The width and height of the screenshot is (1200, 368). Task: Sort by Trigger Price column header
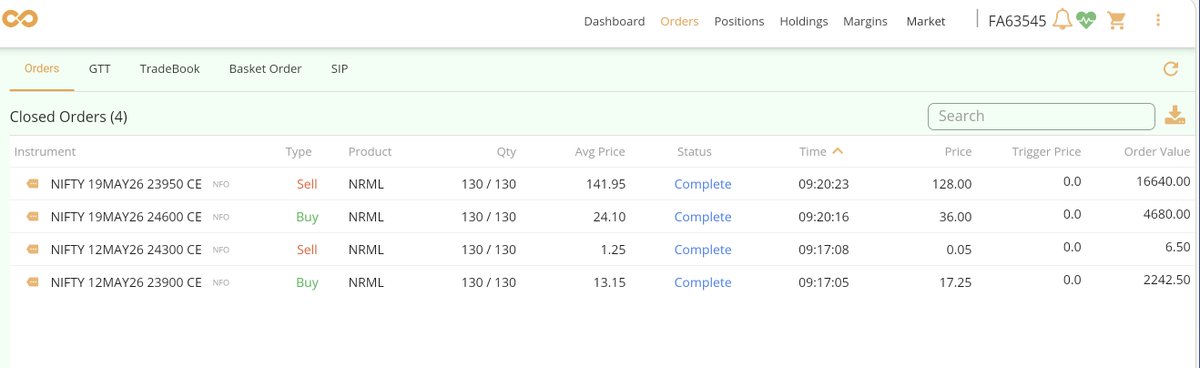pos(1047,152)
